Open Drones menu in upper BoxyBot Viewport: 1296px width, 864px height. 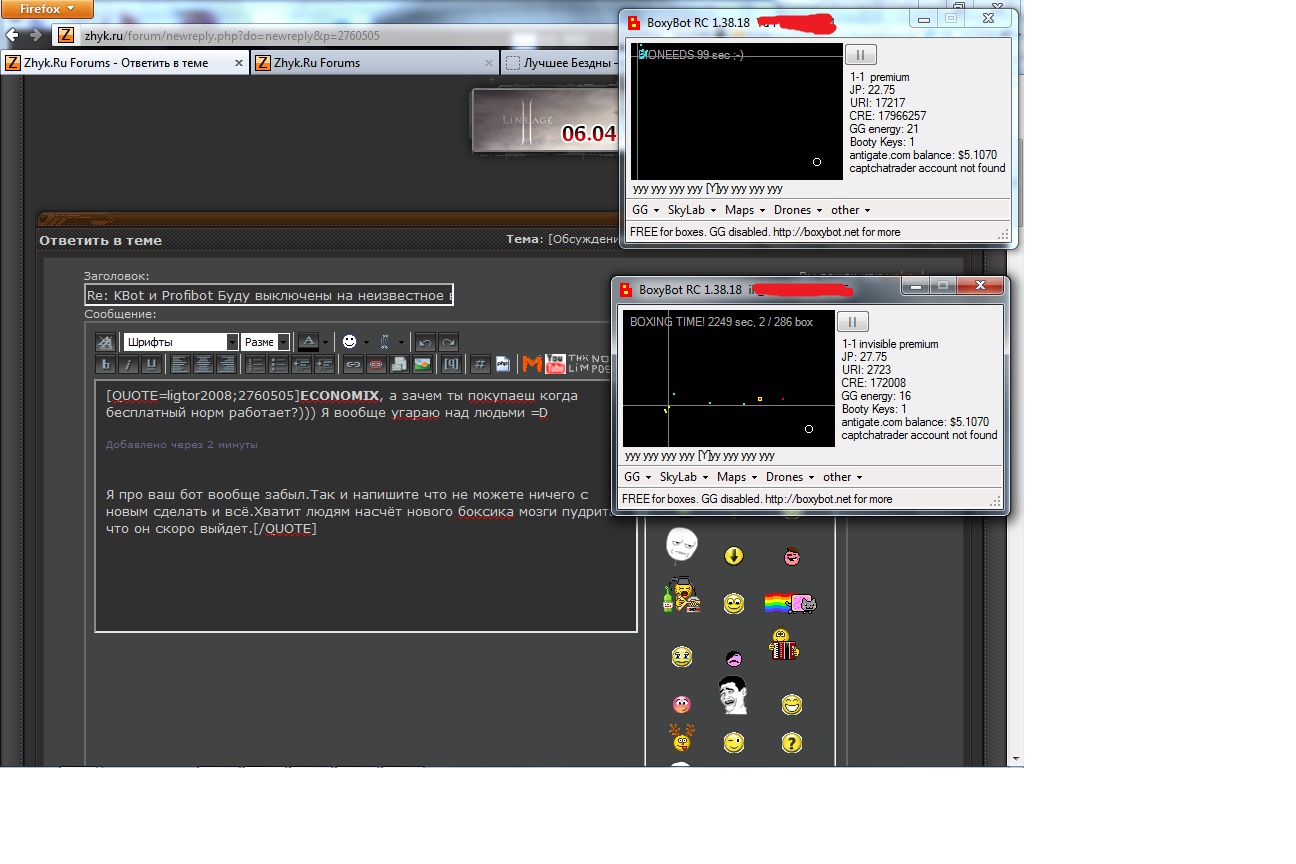798,210
